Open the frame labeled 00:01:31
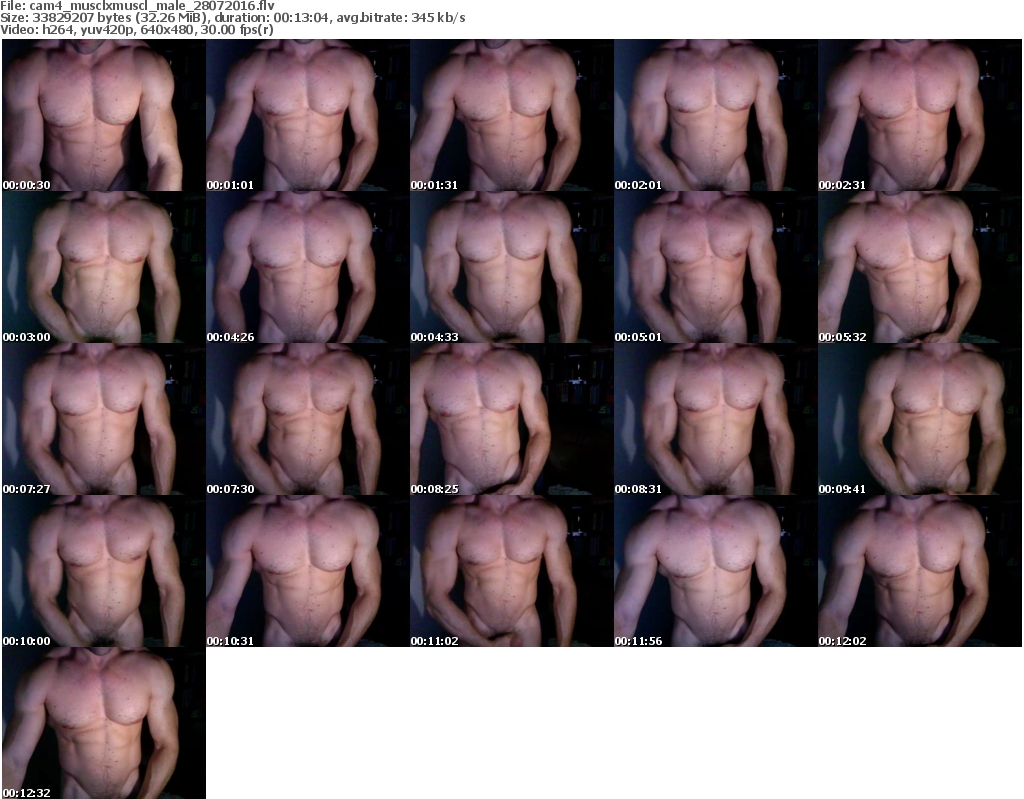 pos(512,115)
